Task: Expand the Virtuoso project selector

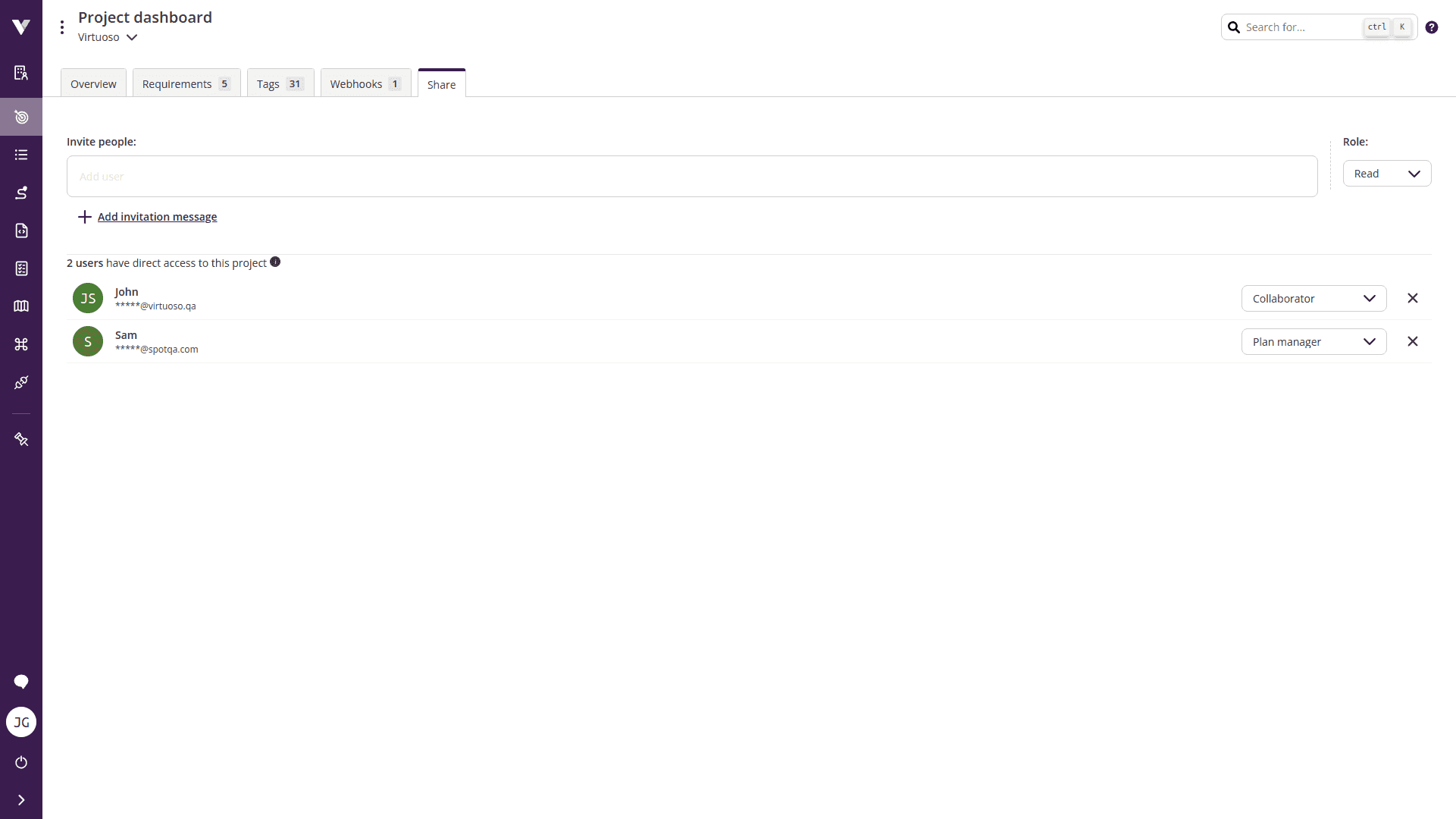Action: [108, 37]
